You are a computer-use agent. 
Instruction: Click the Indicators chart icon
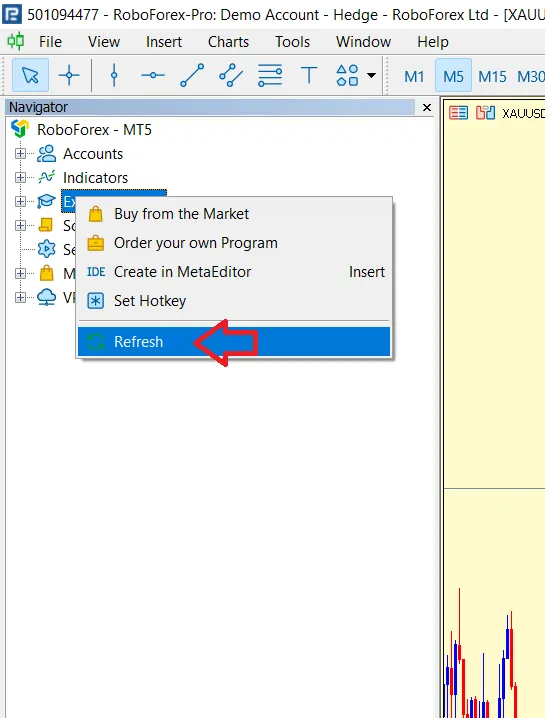coord(46,177)
